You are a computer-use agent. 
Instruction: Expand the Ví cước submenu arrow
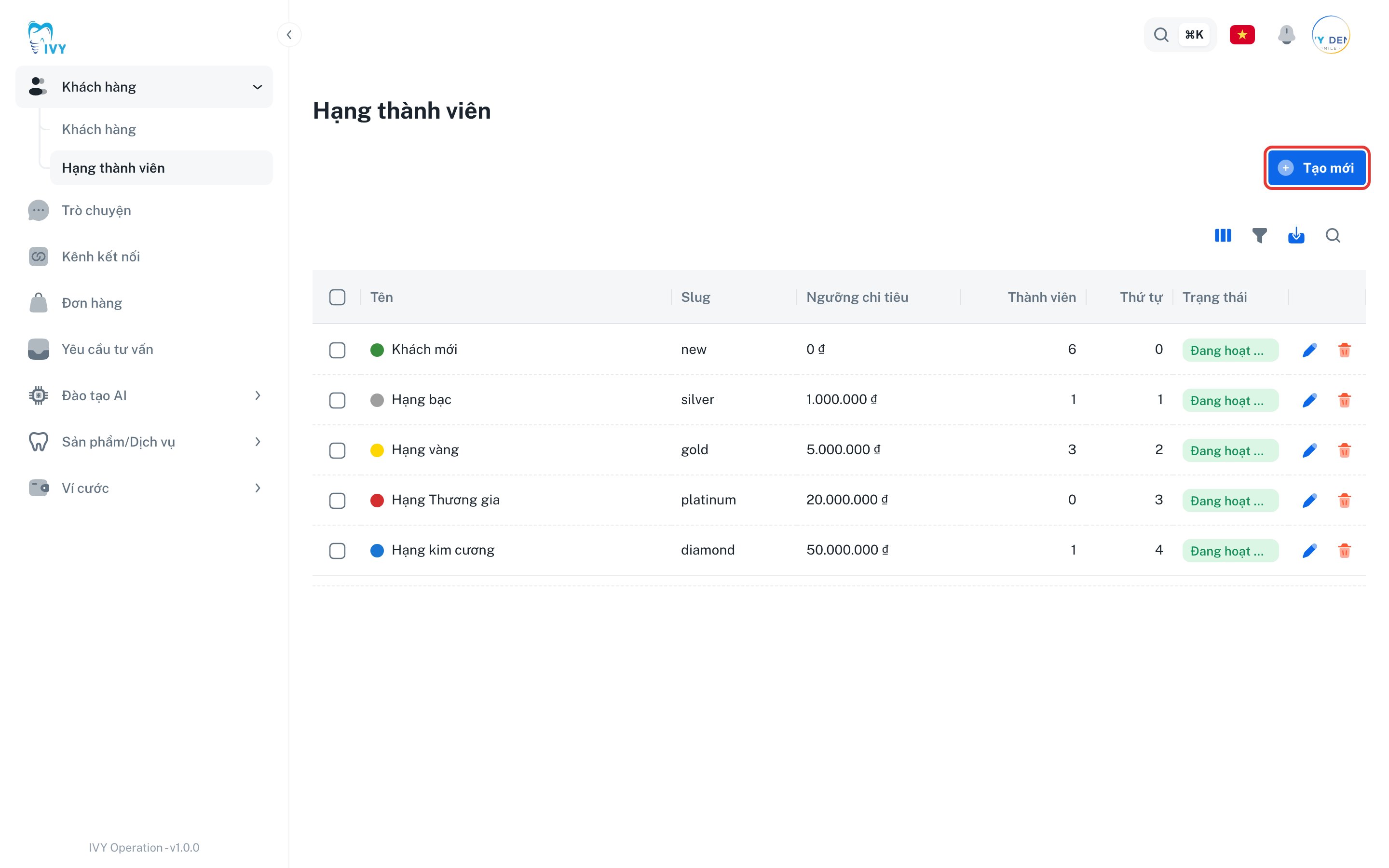(x=257, y=488)
